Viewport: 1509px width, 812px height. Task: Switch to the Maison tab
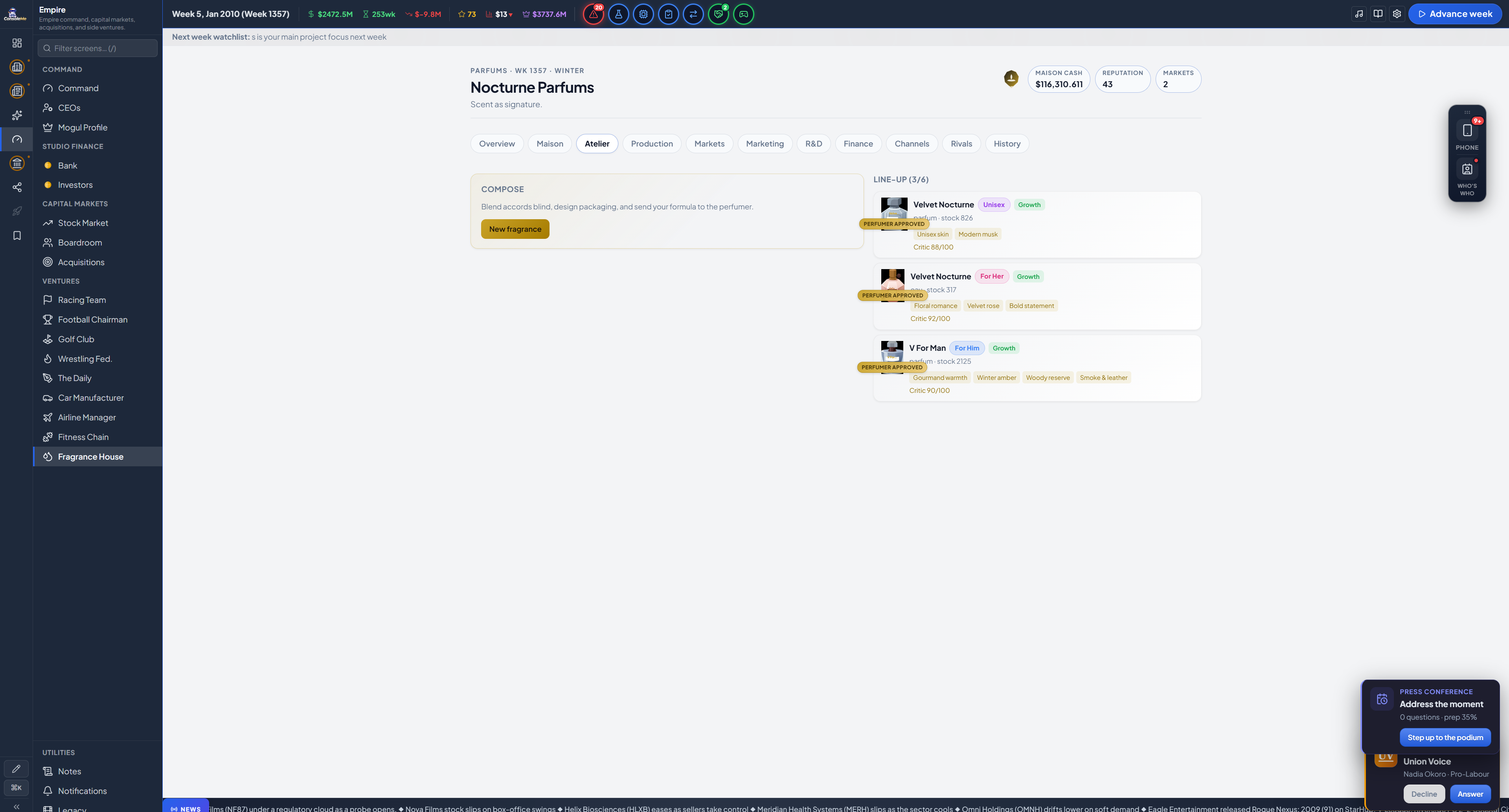point(550,143)
